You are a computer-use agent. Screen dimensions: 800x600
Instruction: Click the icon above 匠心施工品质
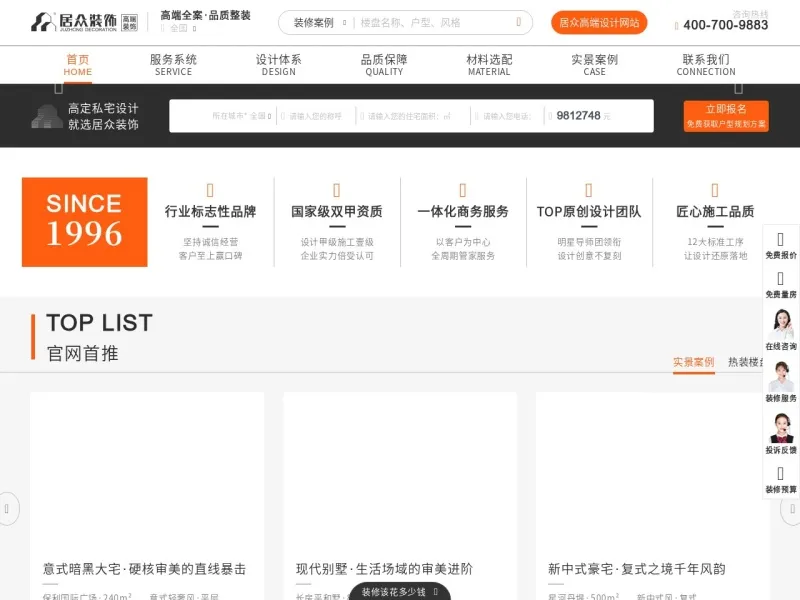[715, 190]
